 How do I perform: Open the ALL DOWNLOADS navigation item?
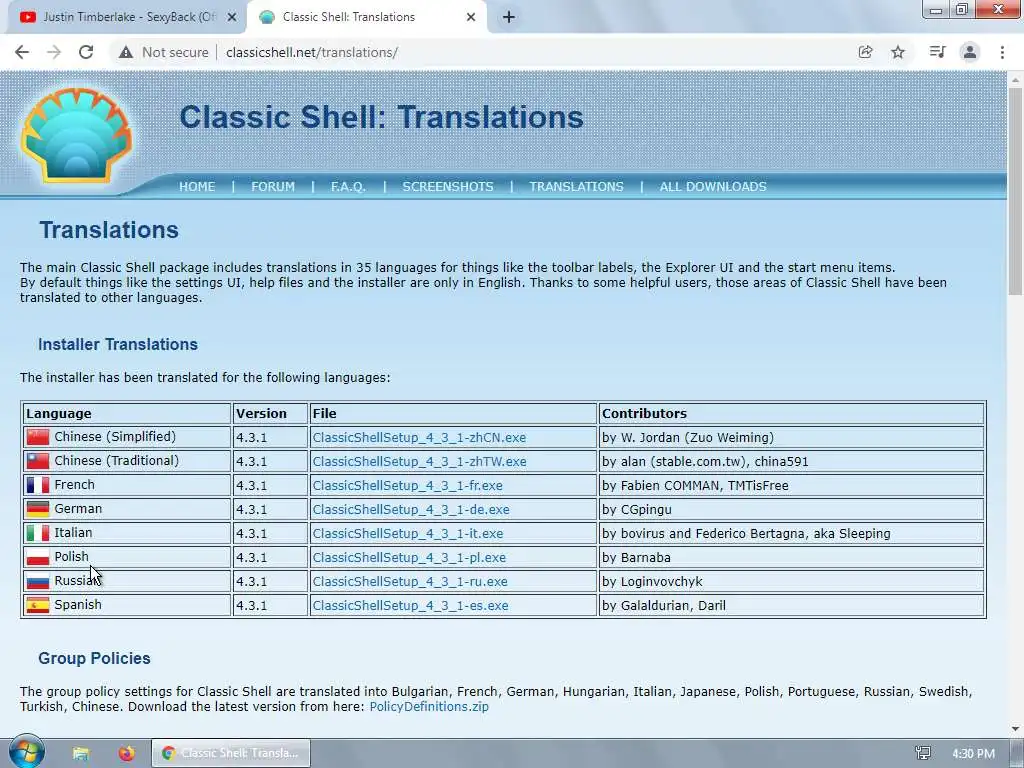point(713,187)
